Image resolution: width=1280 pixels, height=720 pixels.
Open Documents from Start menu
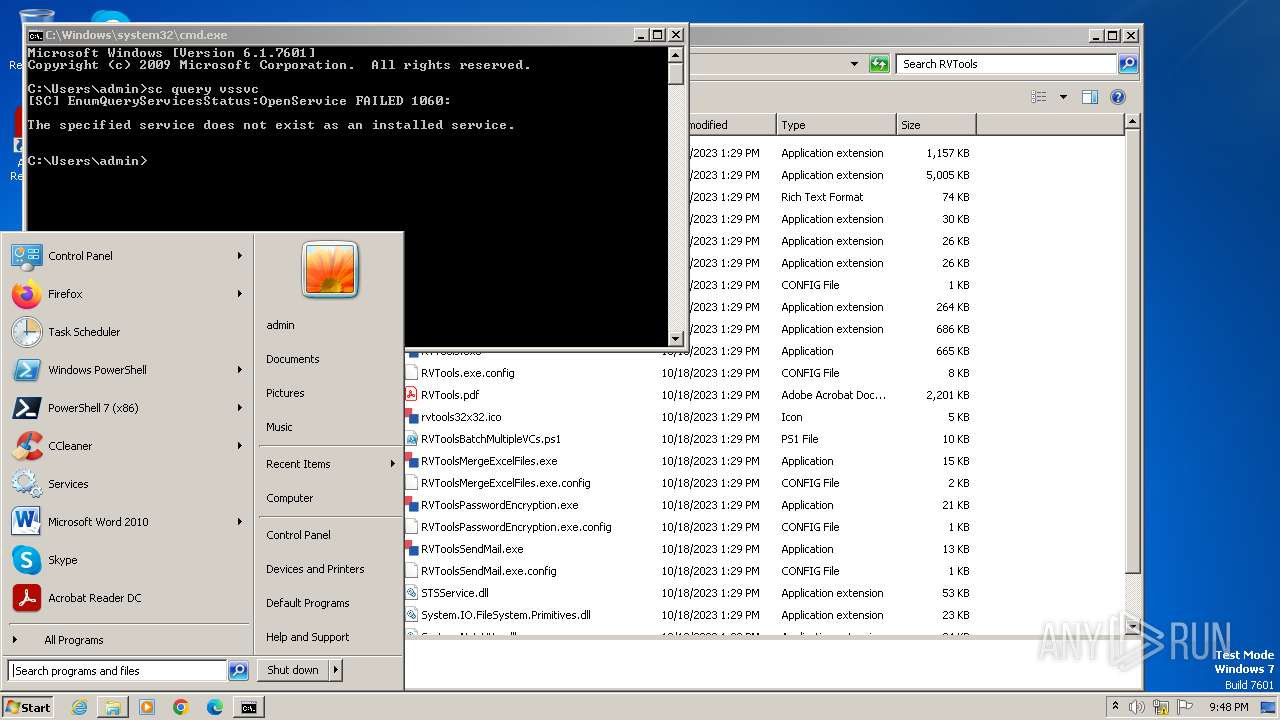tap(293, 359)
